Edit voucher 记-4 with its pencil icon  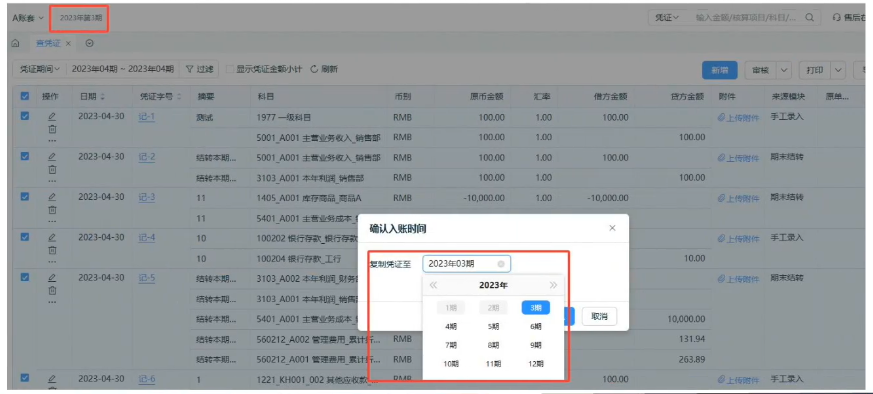52,237
